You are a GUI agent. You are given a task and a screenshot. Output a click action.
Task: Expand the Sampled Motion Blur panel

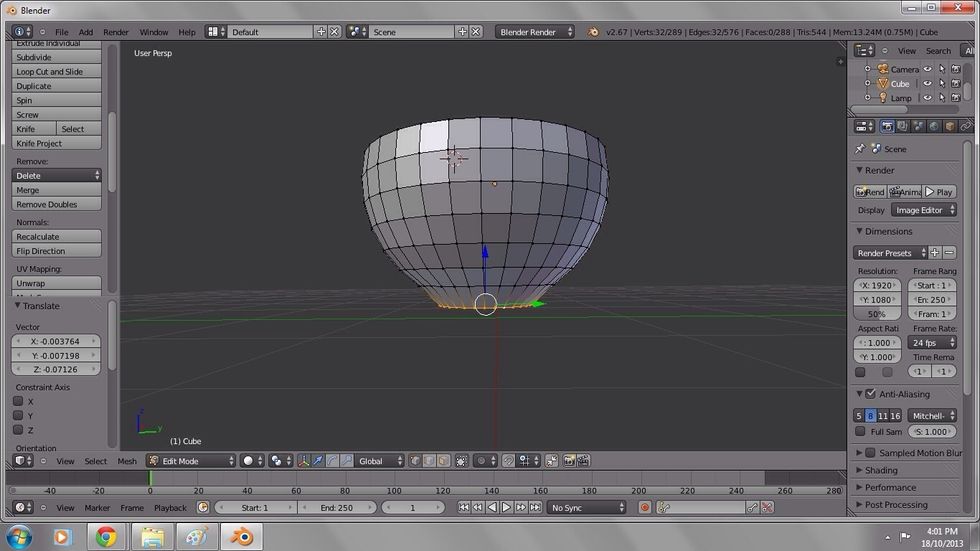pos(859,452)
